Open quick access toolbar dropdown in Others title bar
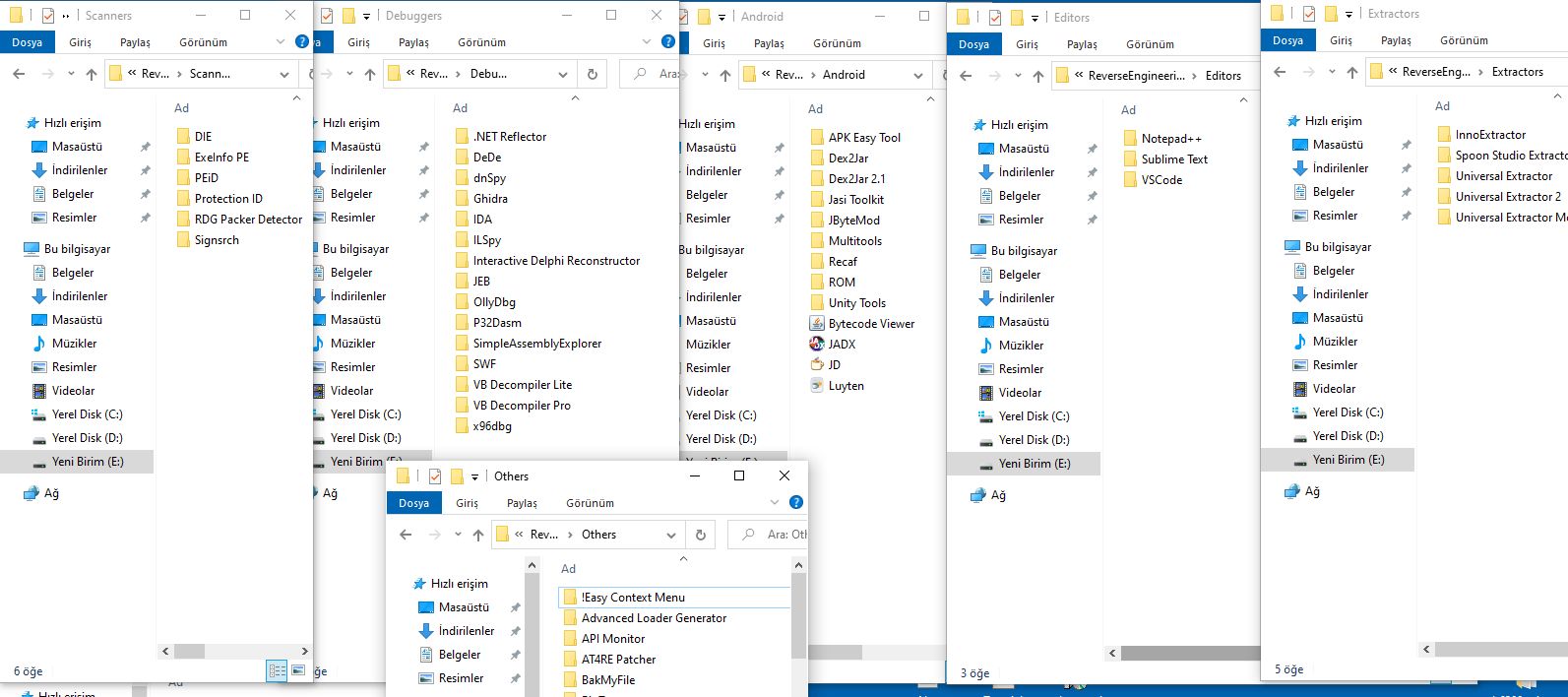The image size is (1568, 697). click(474, 476)
